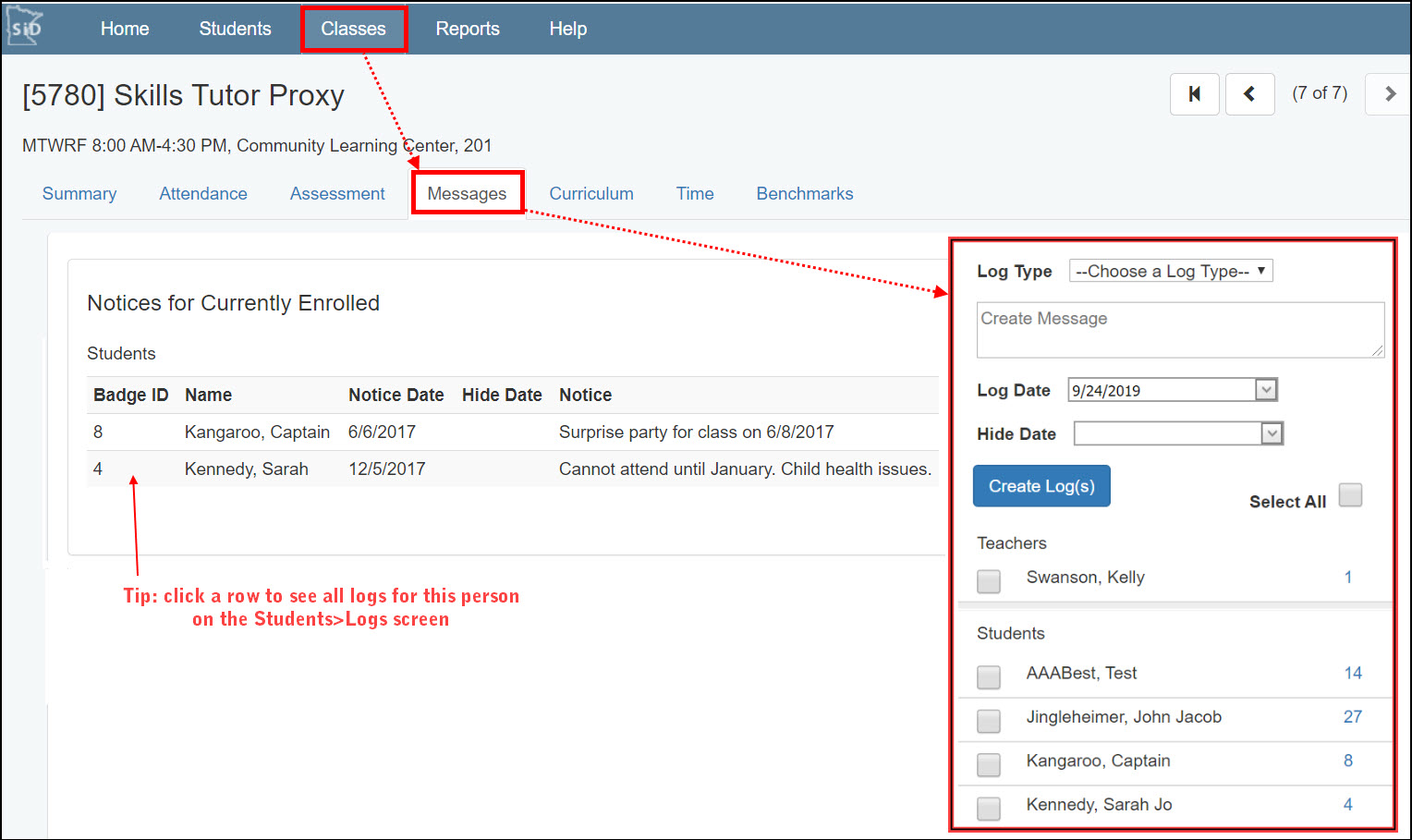Open the Hide Date calendar arrow
1412x840 pixels.
click(x=1272, y=433)
